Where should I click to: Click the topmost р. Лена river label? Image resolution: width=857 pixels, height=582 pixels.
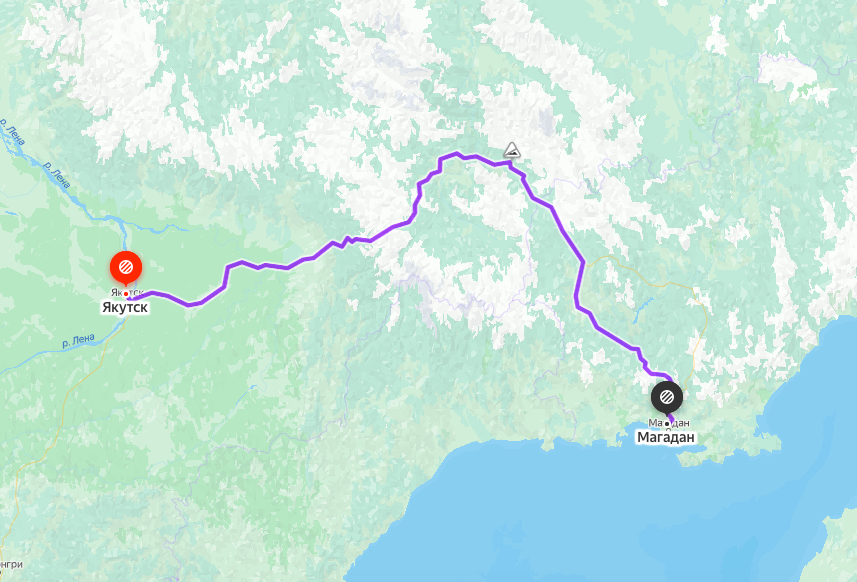tap(12, 132)
